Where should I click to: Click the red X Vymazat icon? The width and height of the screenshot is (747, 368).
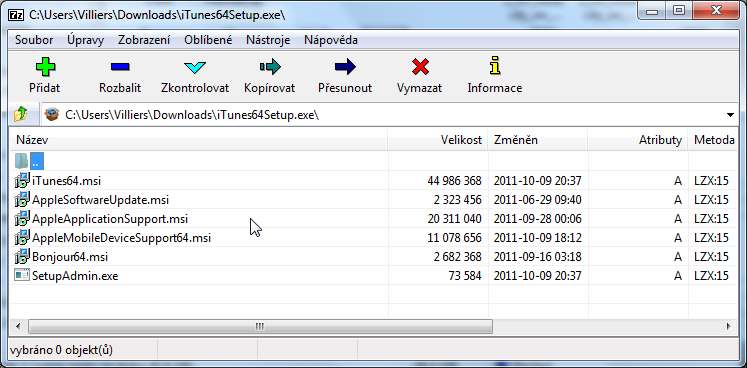pyautogui.click(x=420, y=67)
